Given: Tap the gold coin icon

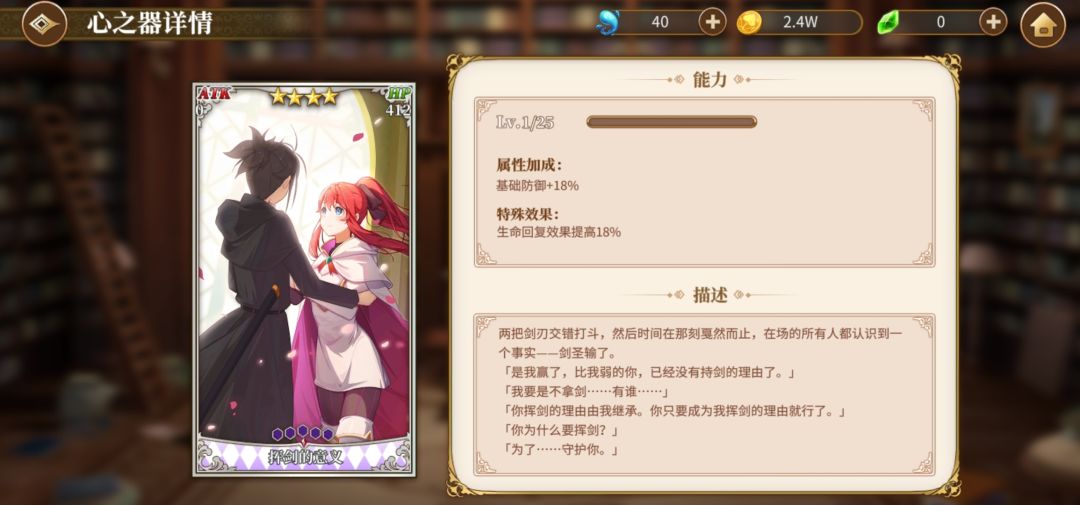Looking at the screenshot, I should (x=749, y=23).
